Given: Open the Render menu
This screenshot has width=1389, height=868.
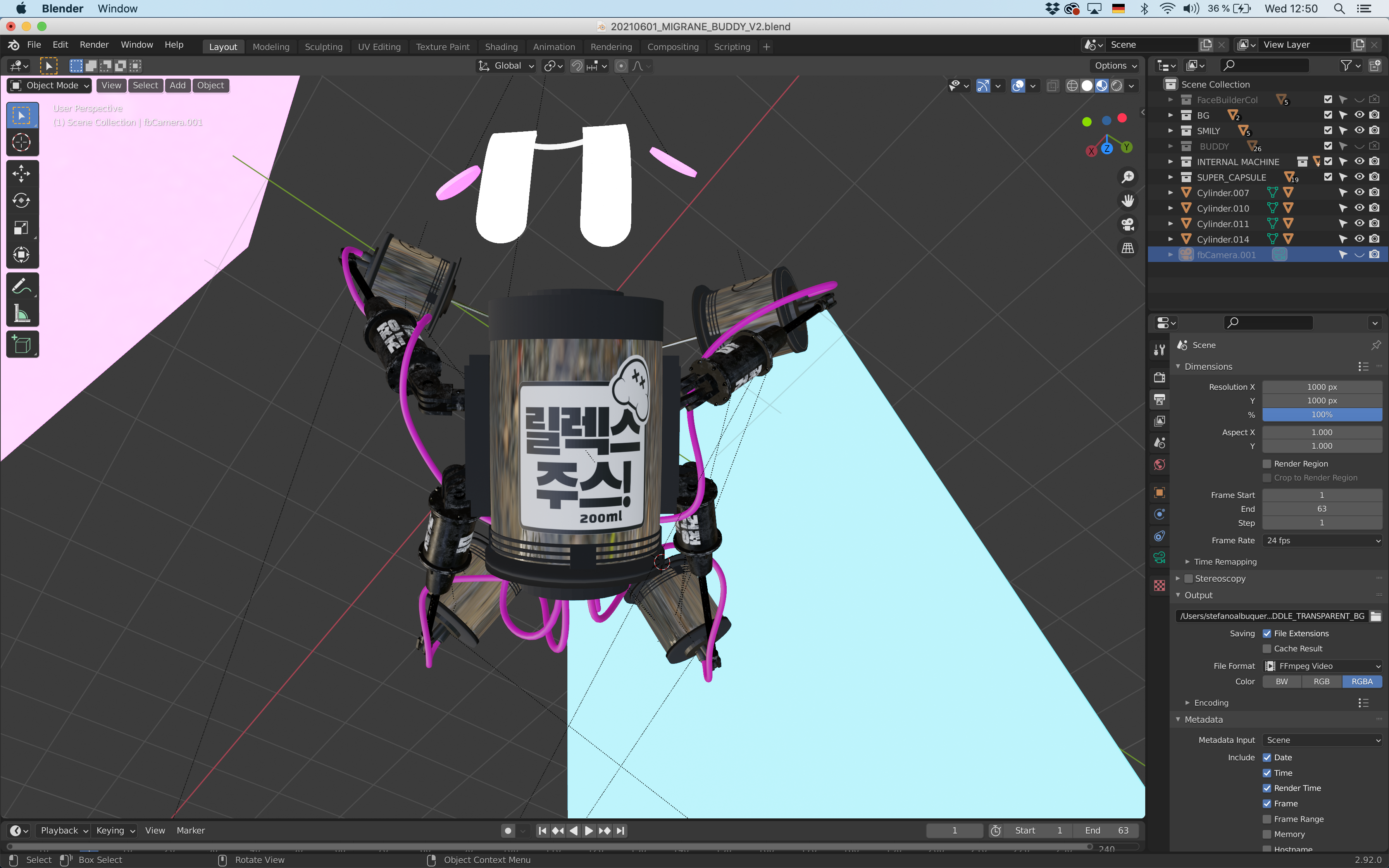Looking at the screenshot, I should click(x=93, y=45).
